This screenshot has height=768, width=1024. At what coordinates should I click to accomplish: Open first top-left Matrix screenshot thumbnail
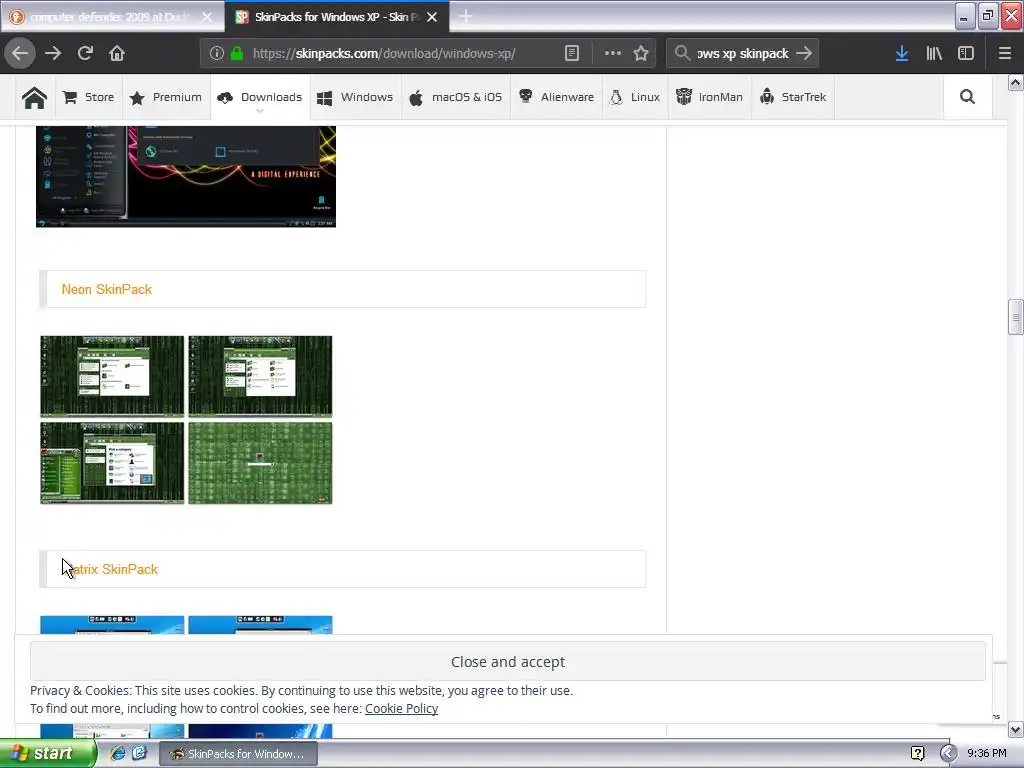[x=112, y=376]
